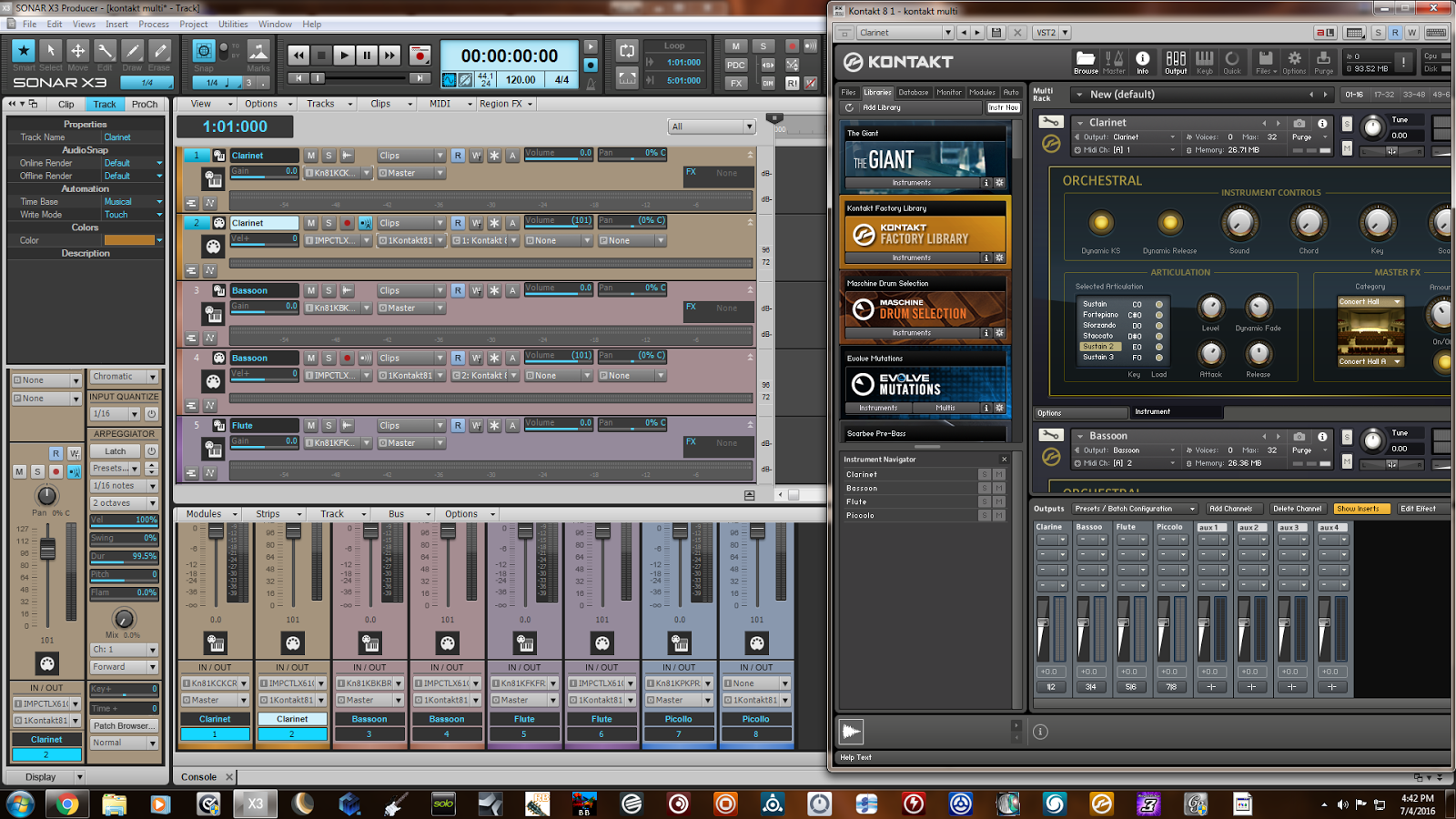The width and height of the screenshot is (1456, 819).
Task: Pick the Draw tool in SONAR
Action: [x=133, y=51]
